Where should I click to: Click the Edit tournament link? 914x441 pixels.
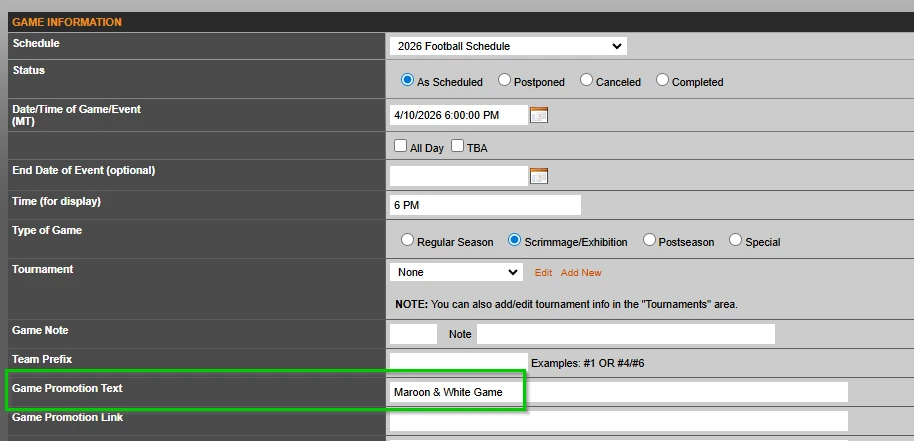pos(543,273)
